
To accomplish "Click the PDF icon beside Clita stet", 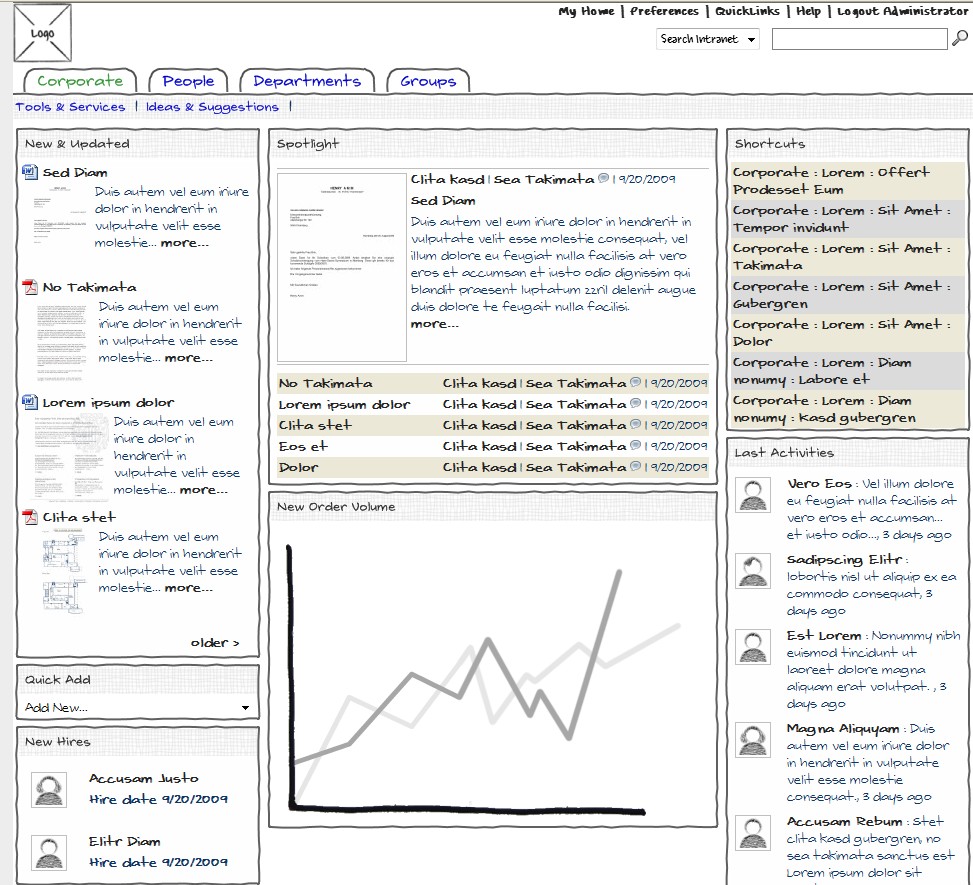I will coord(30,518).
